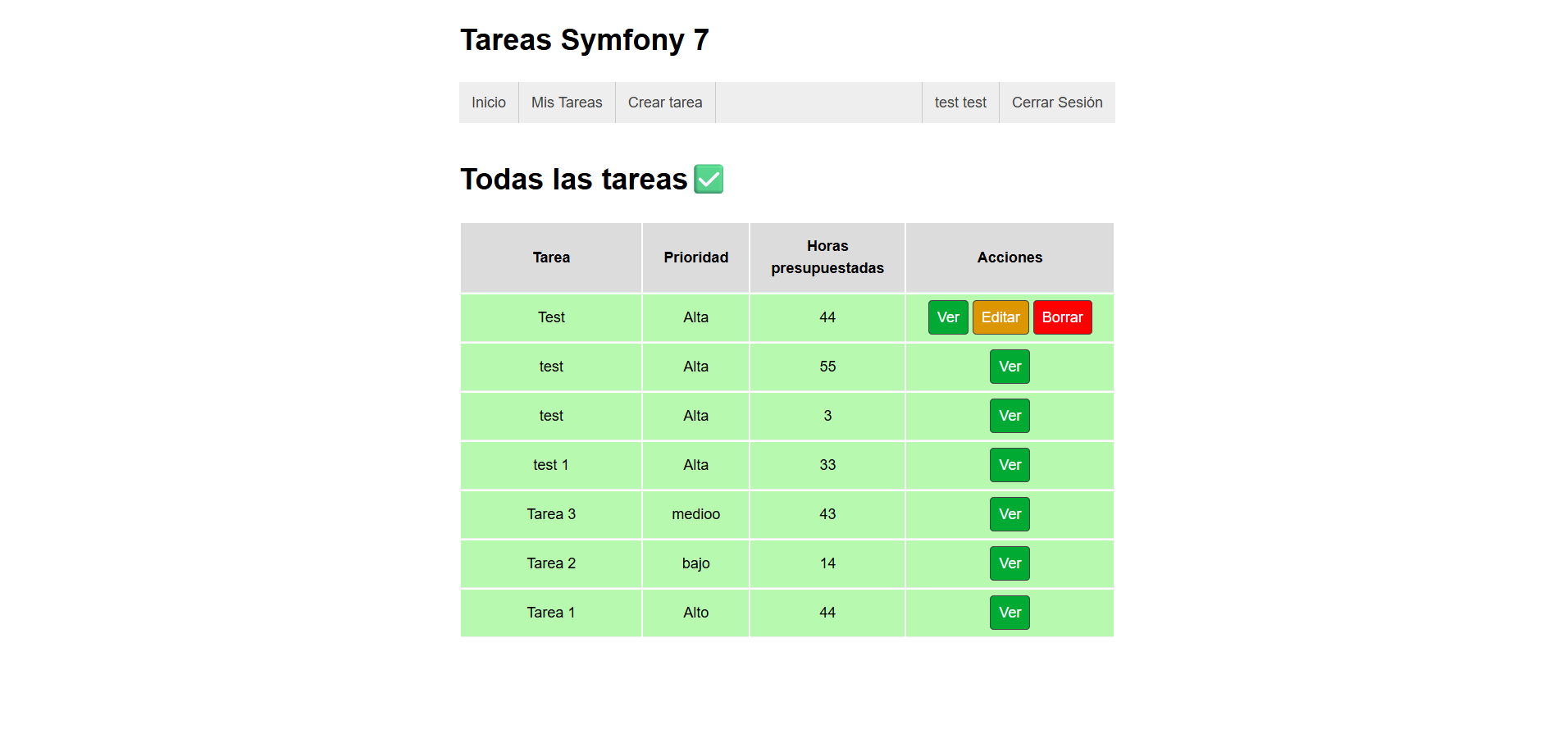Click the green checkmark emoji beside heading
The image size is (1568, 743).
pos(709,179)
